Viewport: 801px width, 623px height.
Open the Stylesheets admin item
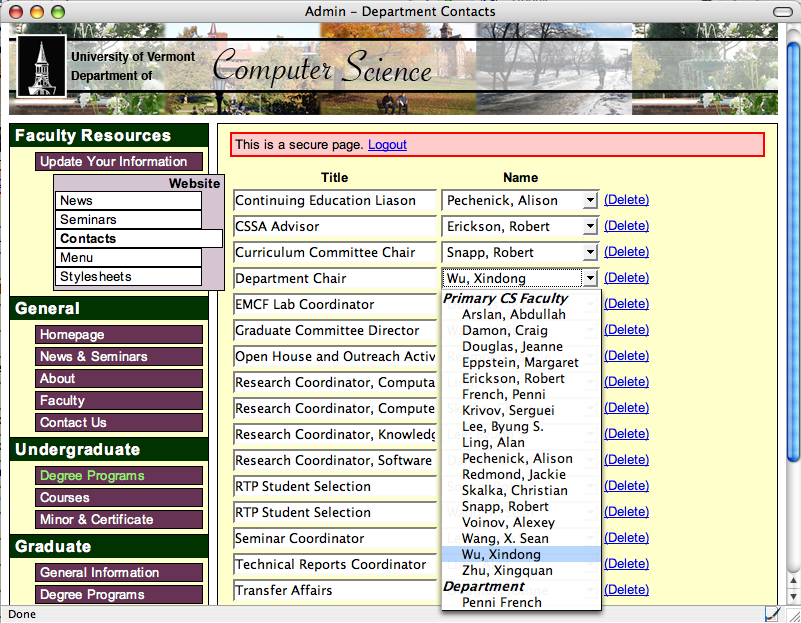tap(128, 276)
